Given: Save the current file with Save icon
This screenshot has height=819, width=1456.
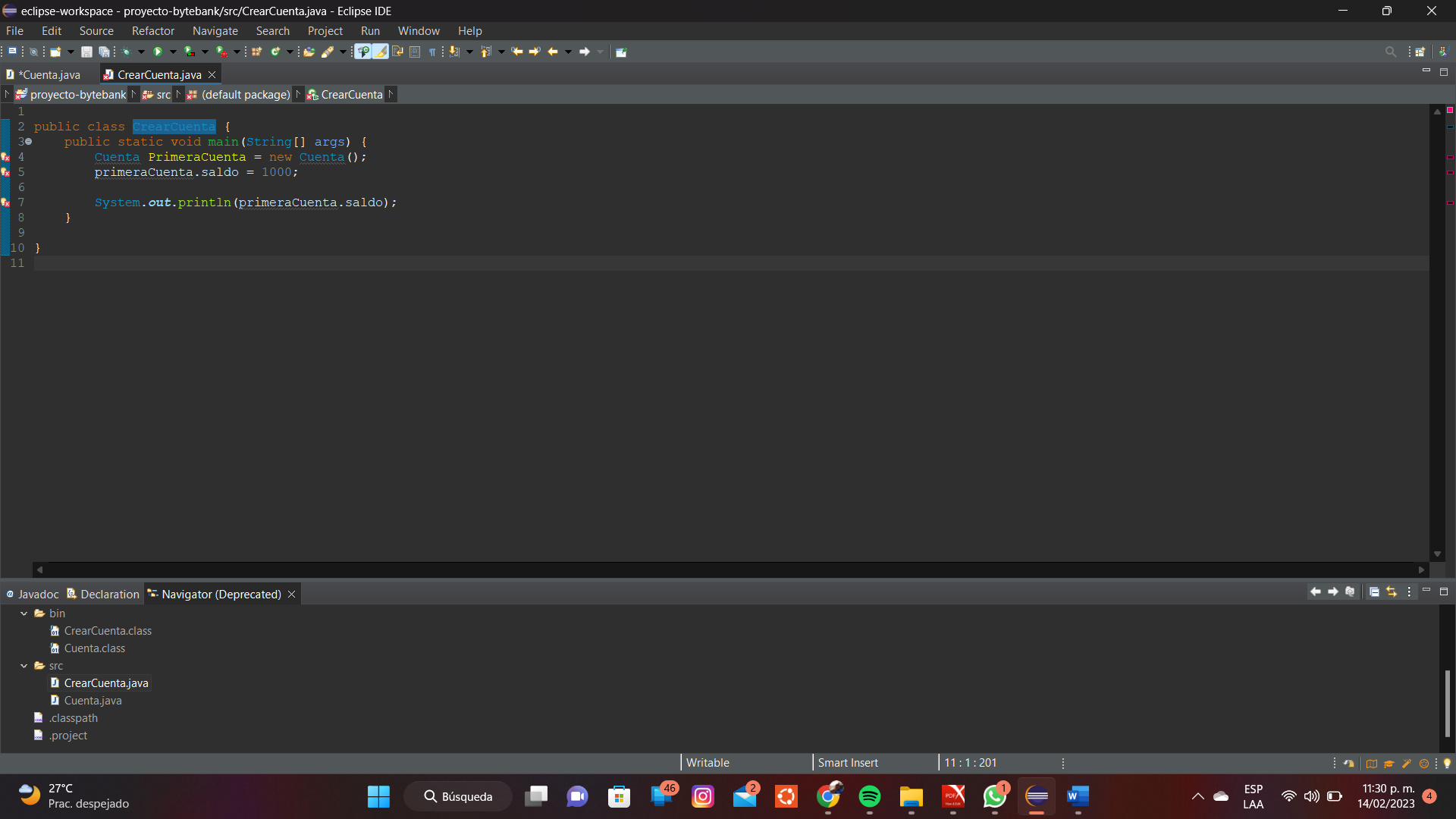Looking at the screenshot, I should pyautogui.click(x=86, y=52).
